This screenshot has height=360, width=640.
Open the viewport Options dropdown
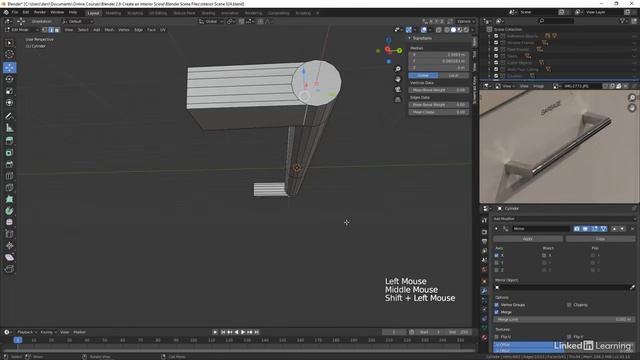pyautogui.click(x=466, y=21)
